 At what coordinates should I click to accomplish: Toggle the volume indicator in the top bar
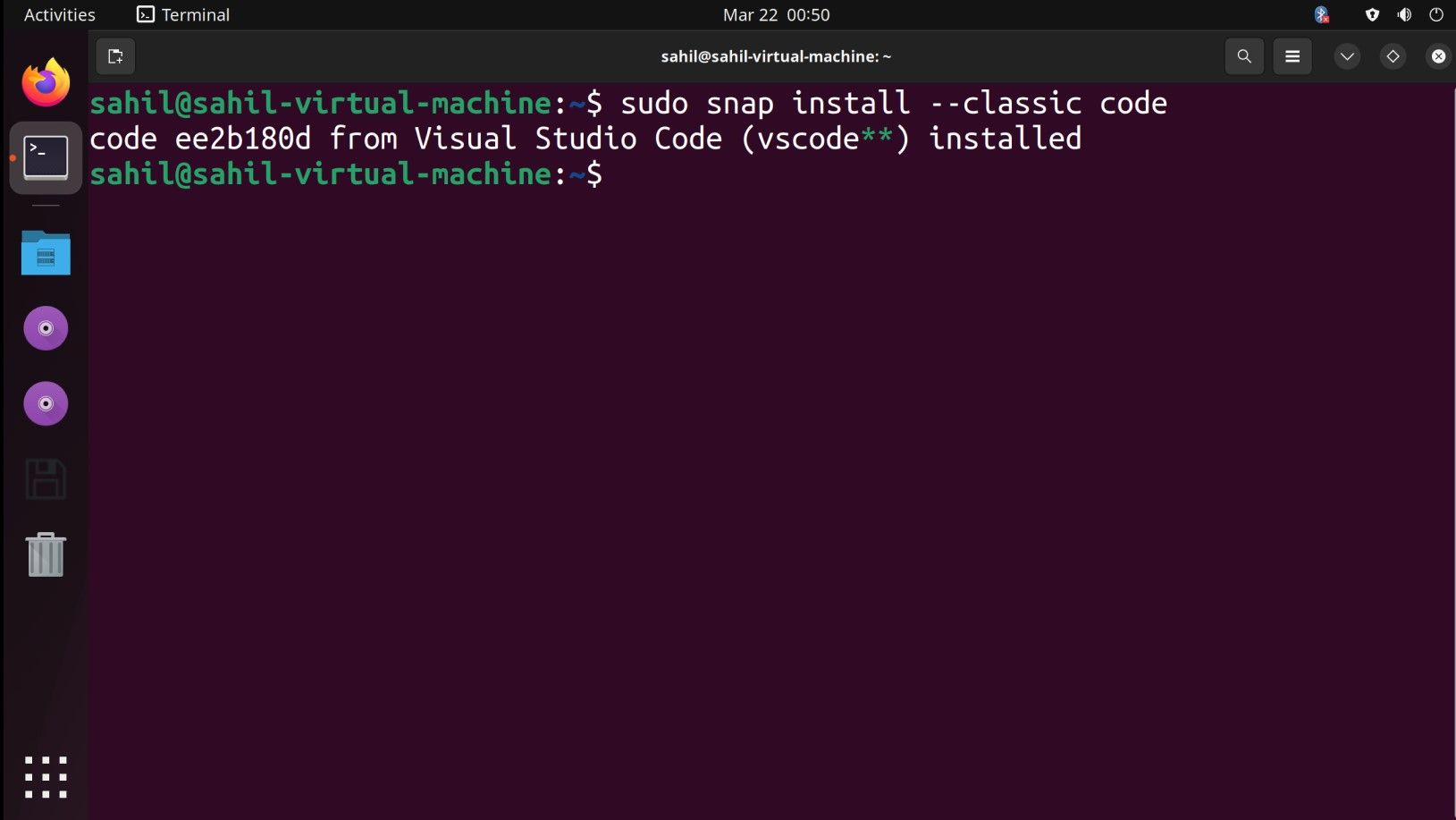click(x=1403, y=14)
